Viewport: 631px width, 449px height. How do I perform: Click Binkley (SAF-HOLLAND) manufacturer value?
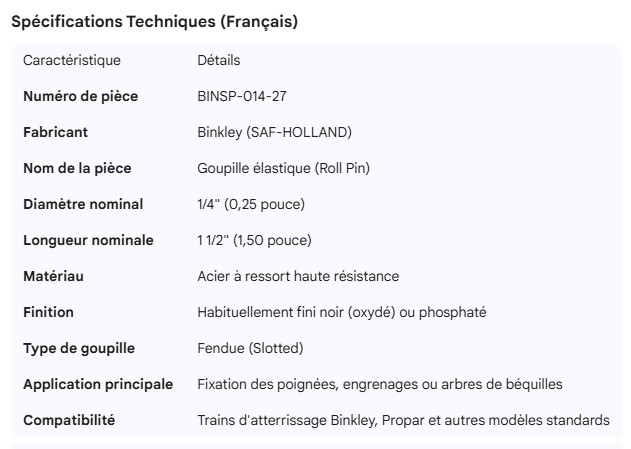pos(274,132)
